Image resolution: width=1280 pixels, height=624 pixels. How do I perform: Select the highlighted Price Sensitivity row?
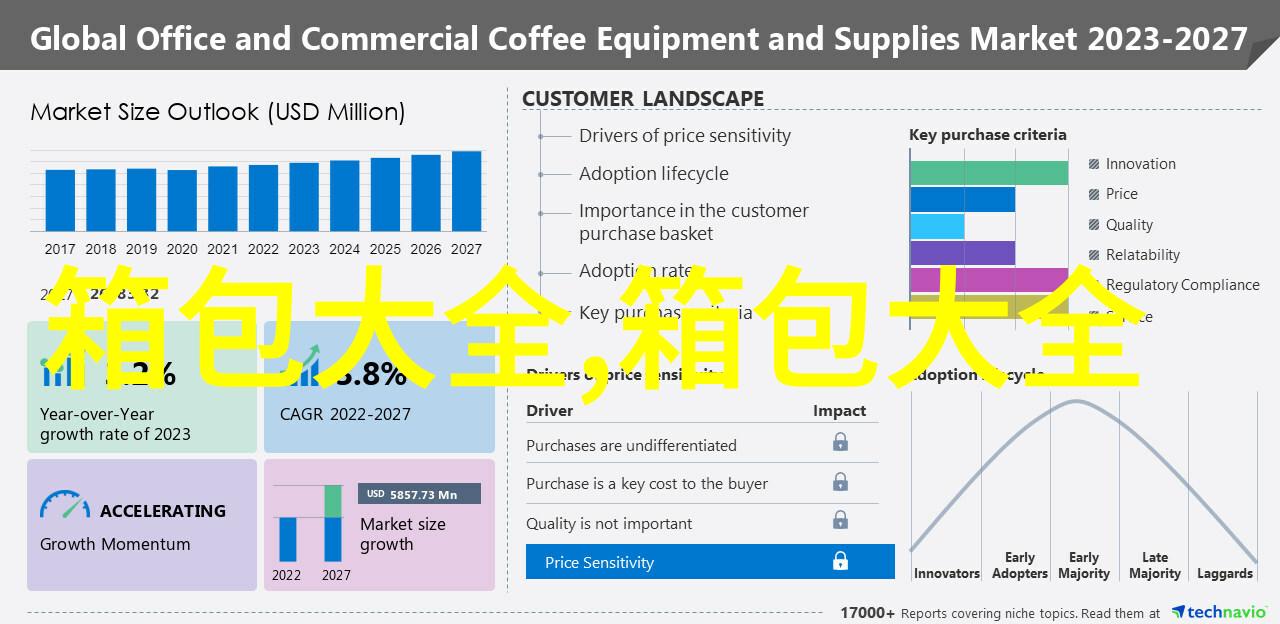point(710,562)
